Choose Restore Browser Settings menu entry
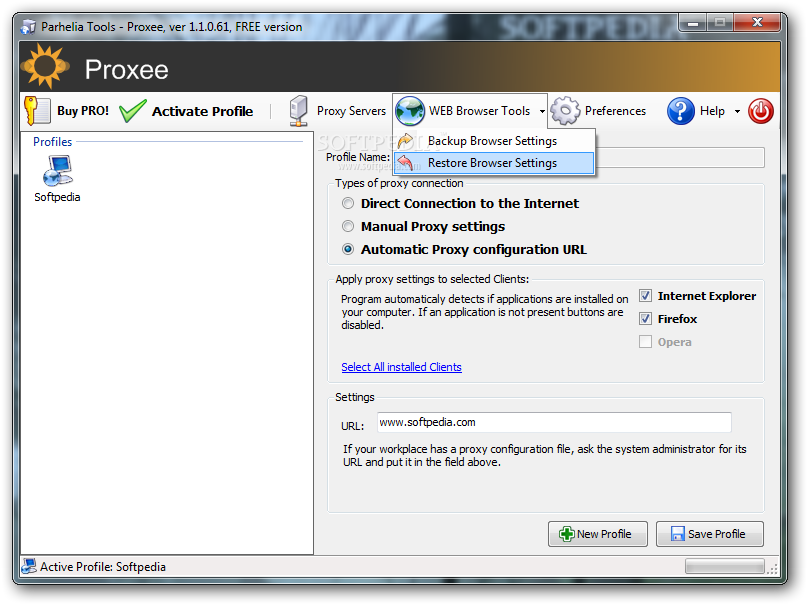 click(494, 163)
